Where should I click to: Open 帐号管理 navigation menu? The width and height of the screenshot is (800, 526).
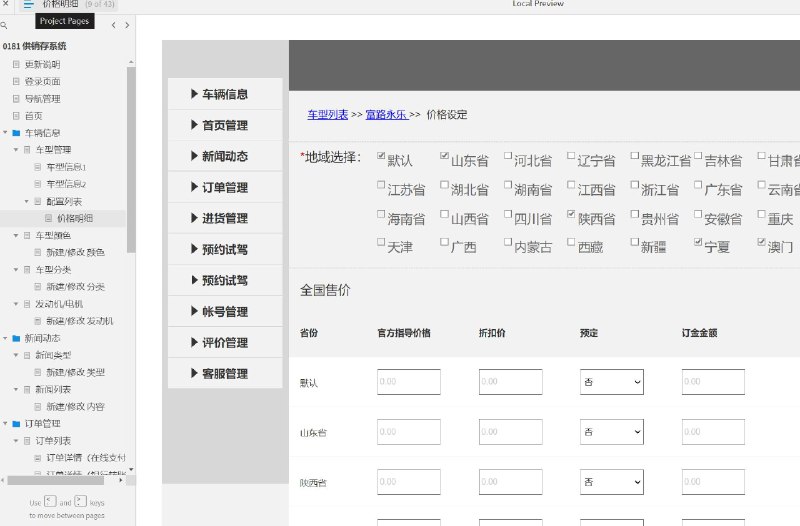pos(224,311)
